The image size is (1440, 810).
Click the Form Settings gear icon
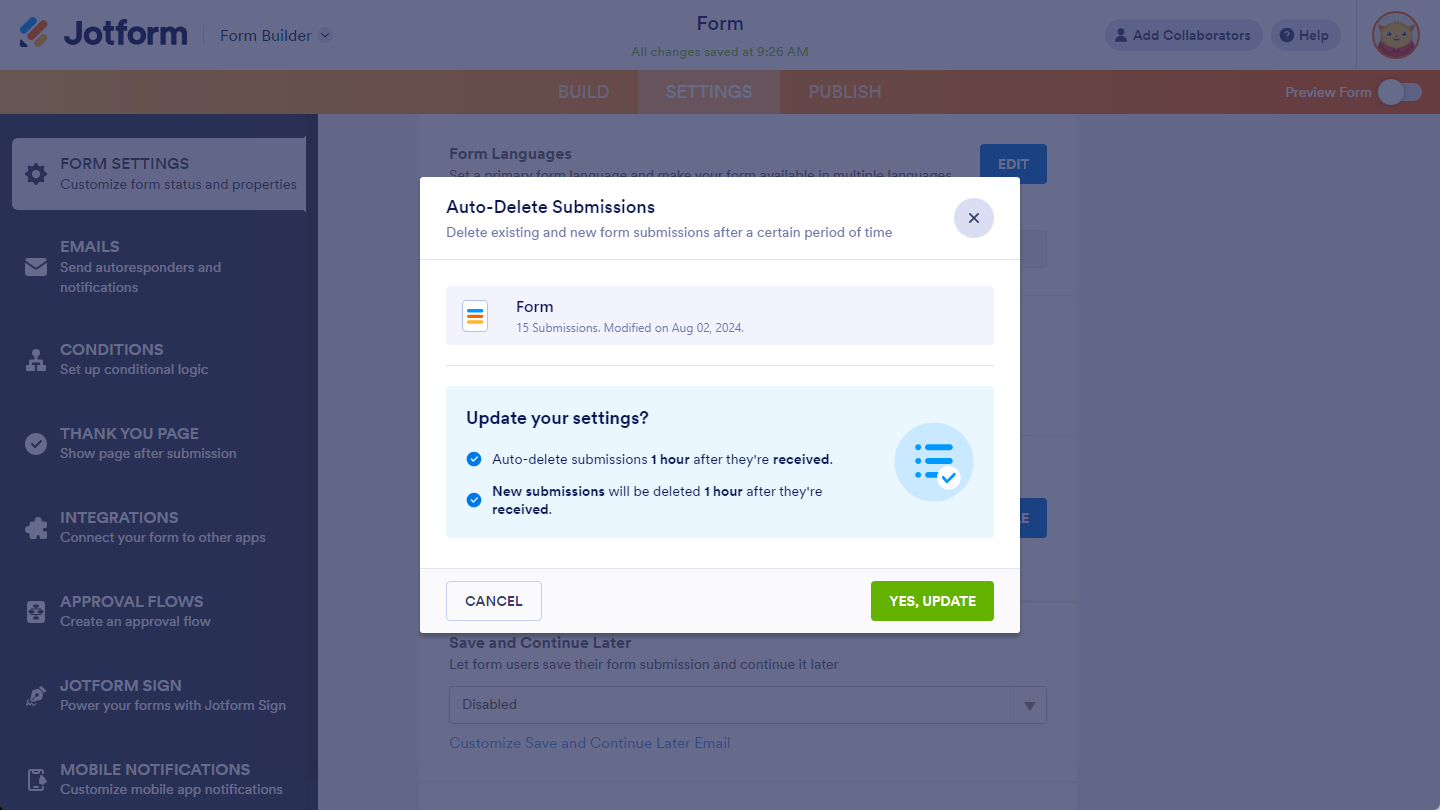pyautogui.click(x=36, y=174)
